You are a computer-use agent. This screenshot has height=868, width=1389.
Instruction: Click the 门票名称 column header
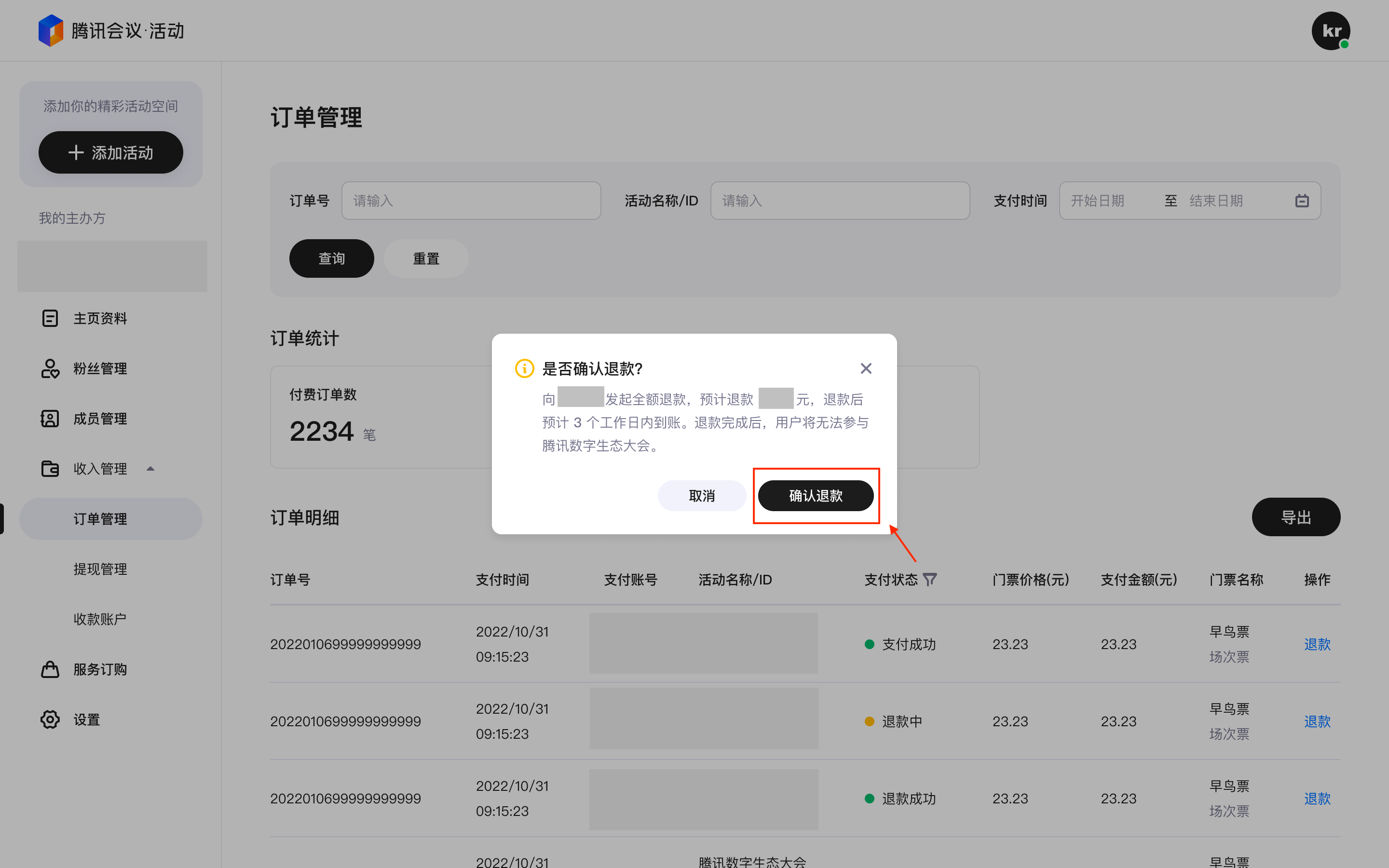pyautogui.click(x=1236, y=579)
